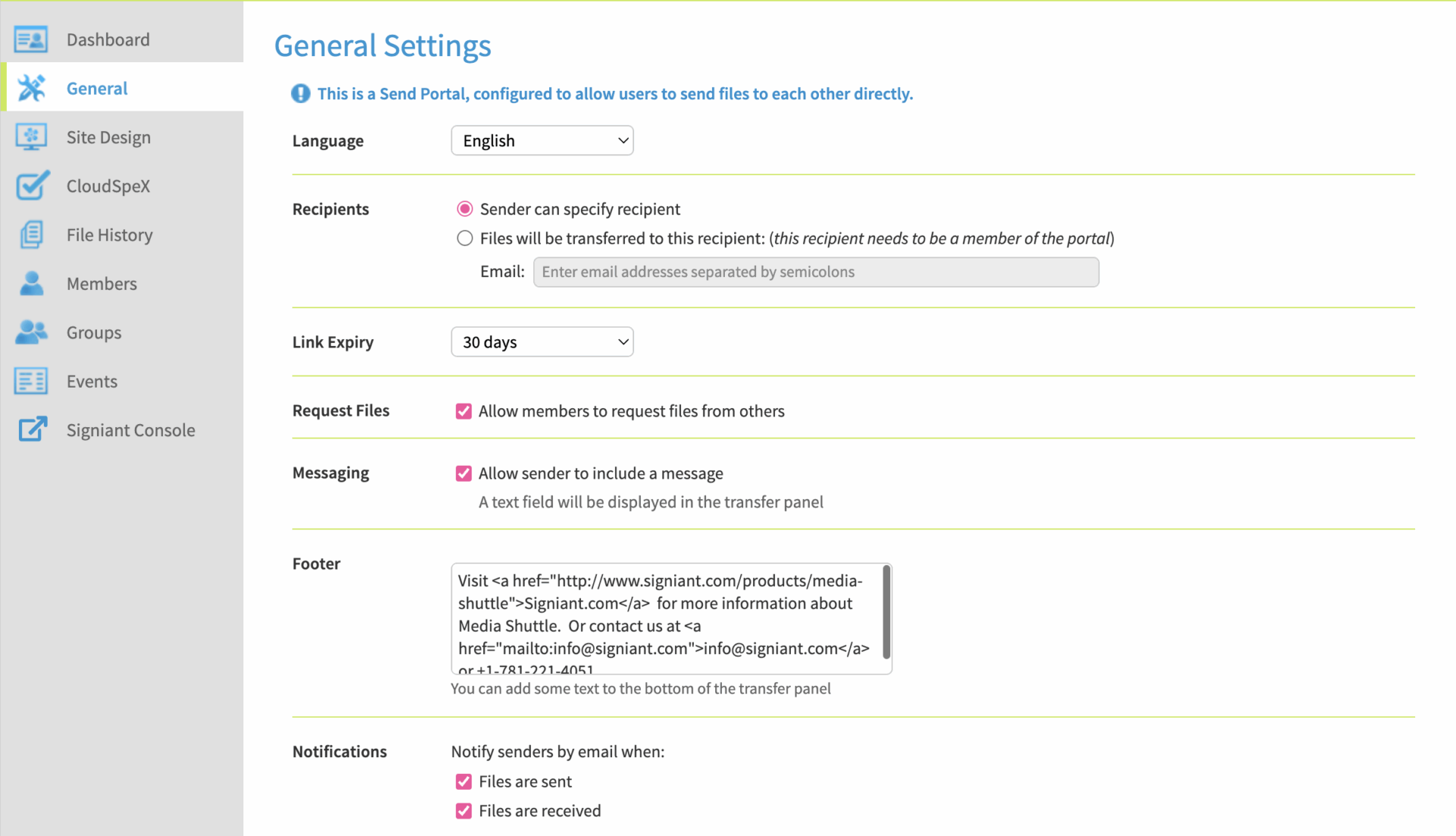The image size is (1456, 836).
Task: Click the Events list icon
Action: point(31,381)
